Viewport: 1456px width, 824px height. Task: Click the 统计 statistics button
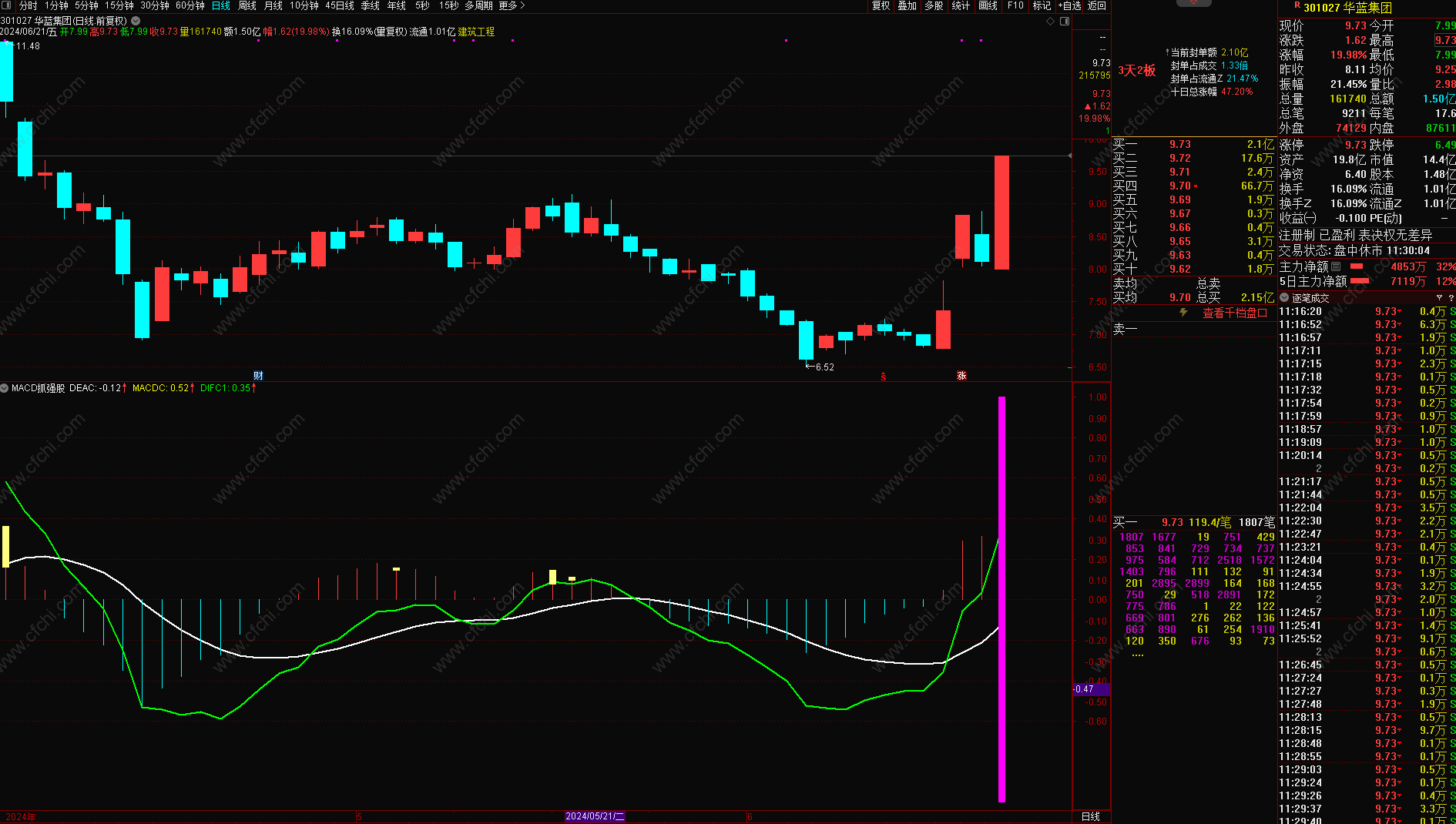[961, 5]
